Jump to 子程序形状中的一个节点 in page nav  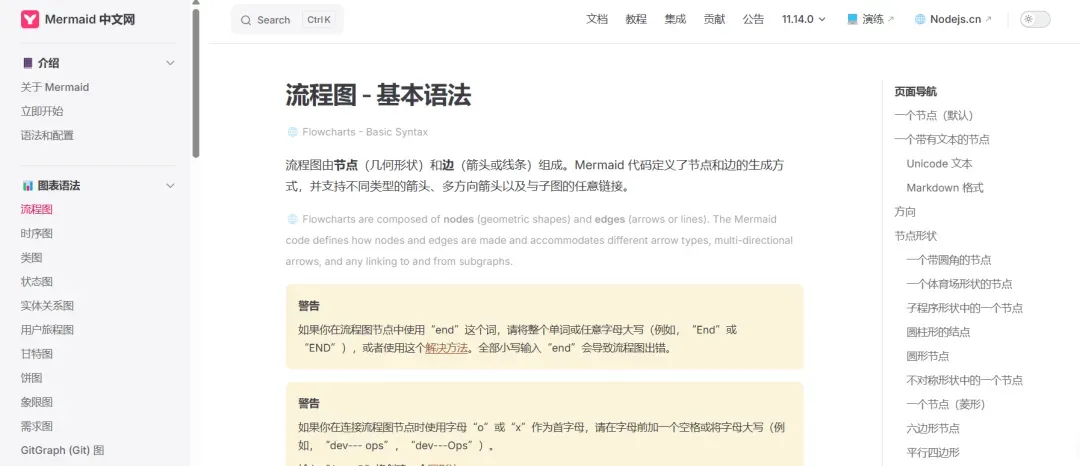pos(964,308)
